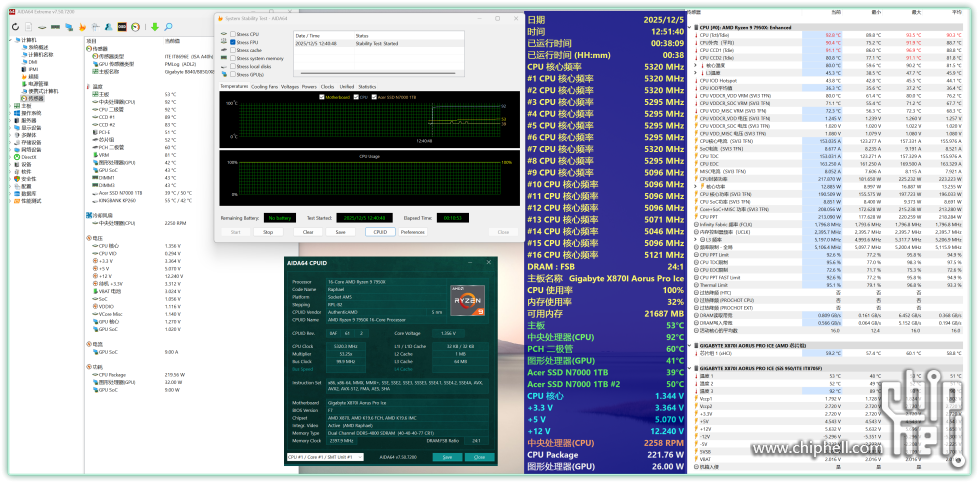Image resolution: width=979 pixels, height=483 pixels.
Task: Enable the Stress CPU checkbox
Action: [x=231, y=34]
